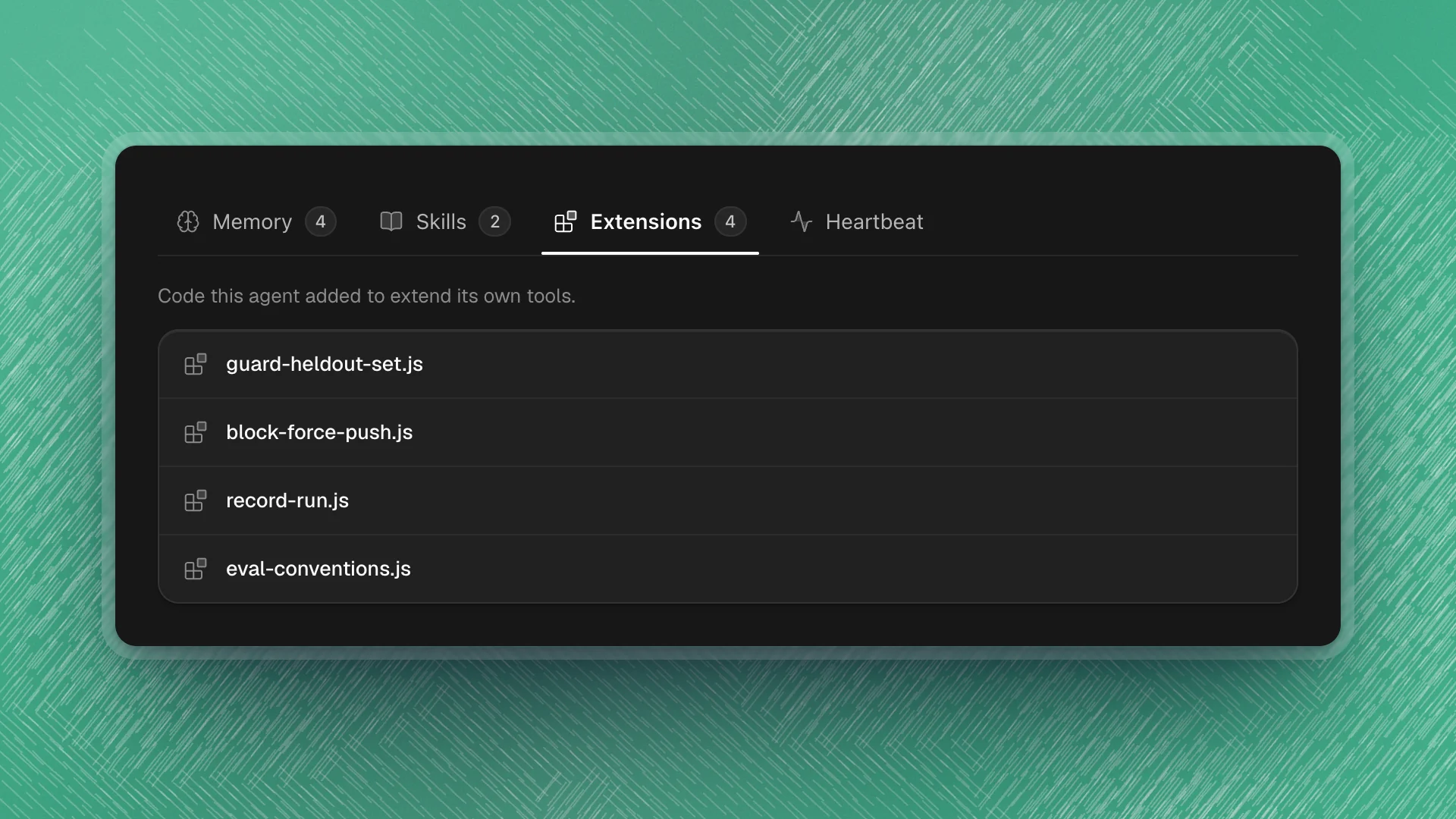Click the Extensions count badge 4
This screenshot has width=1456, height=819.
tap(730, 221)
